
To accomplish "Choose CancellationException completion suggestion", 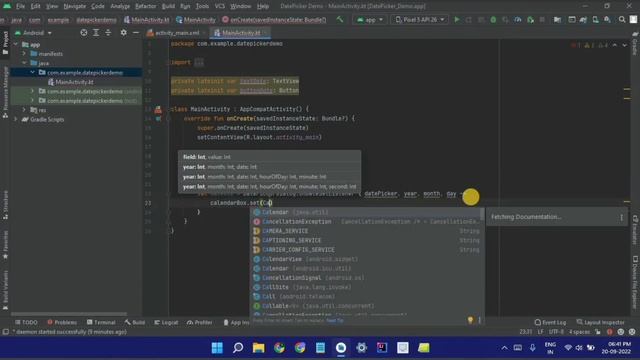I will [x=366, y=222].
